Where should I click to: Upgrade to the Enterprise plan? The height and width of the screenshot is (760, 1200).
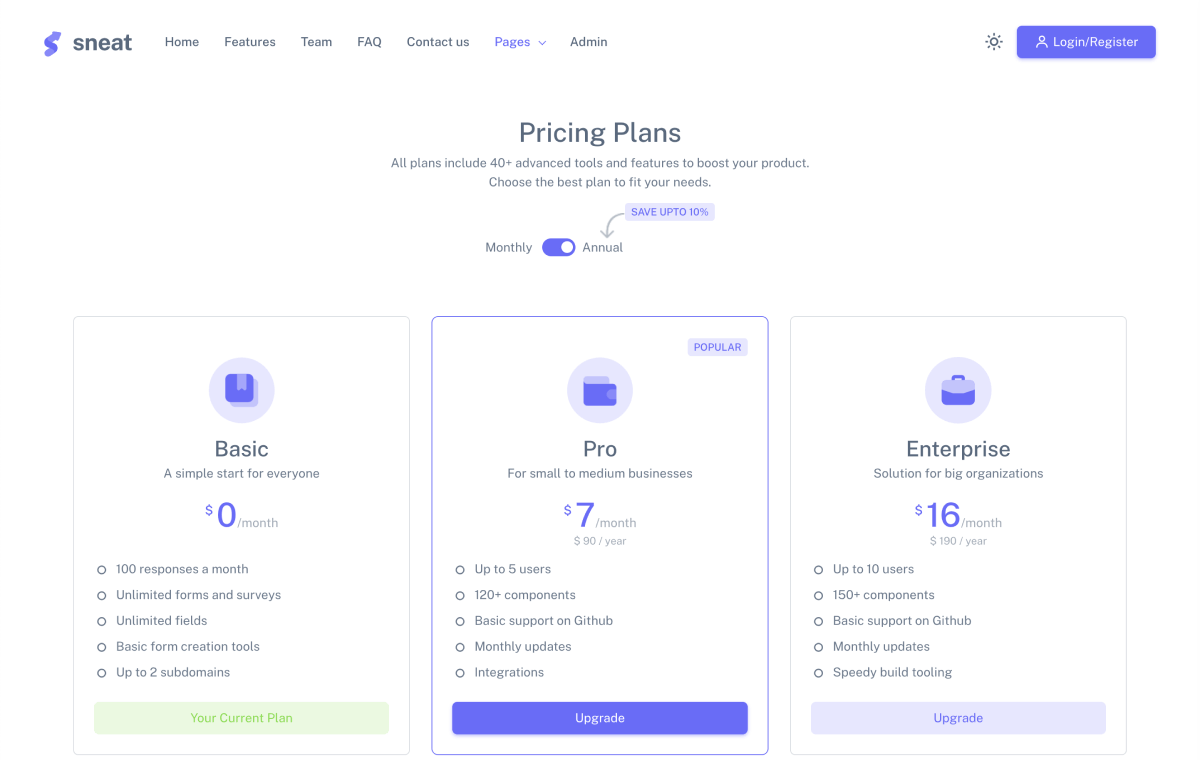(x=958, y=718)
